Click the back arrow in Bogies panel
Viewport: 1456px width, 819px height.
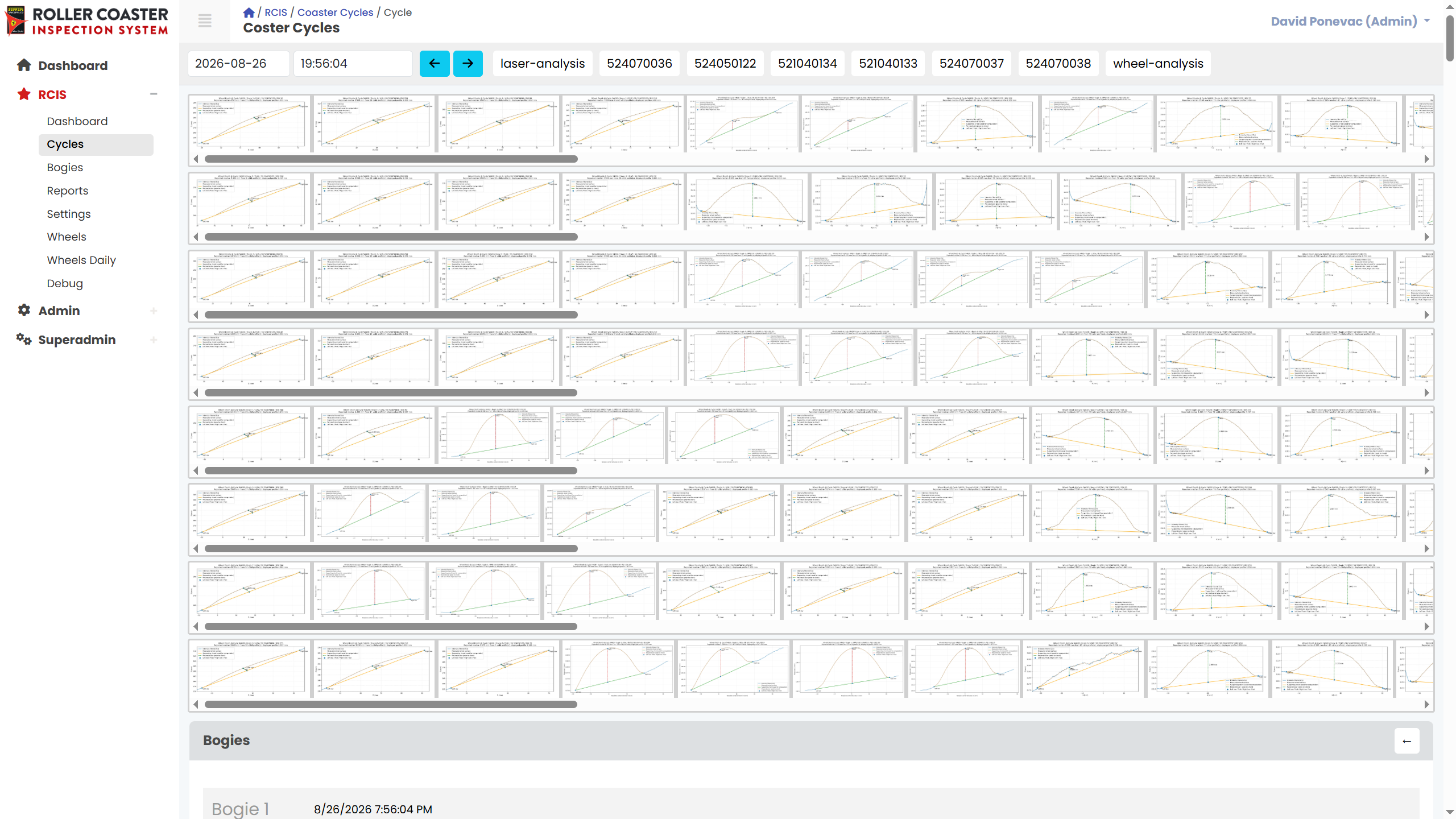tap(1407, 741)
